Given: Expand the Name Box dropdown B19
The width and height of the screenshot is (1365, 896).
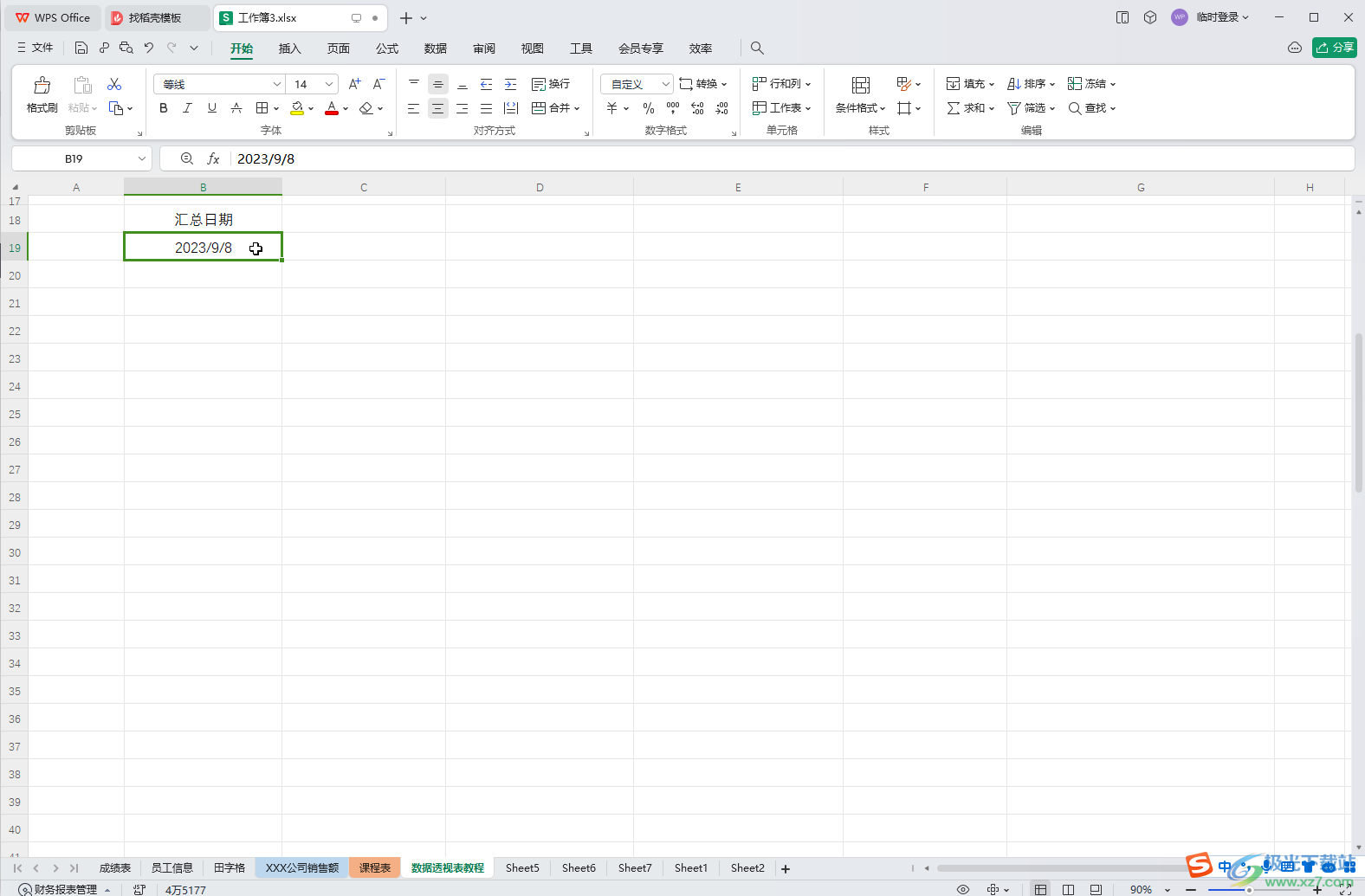Looking at the screenshot, I should coord(141,159).
